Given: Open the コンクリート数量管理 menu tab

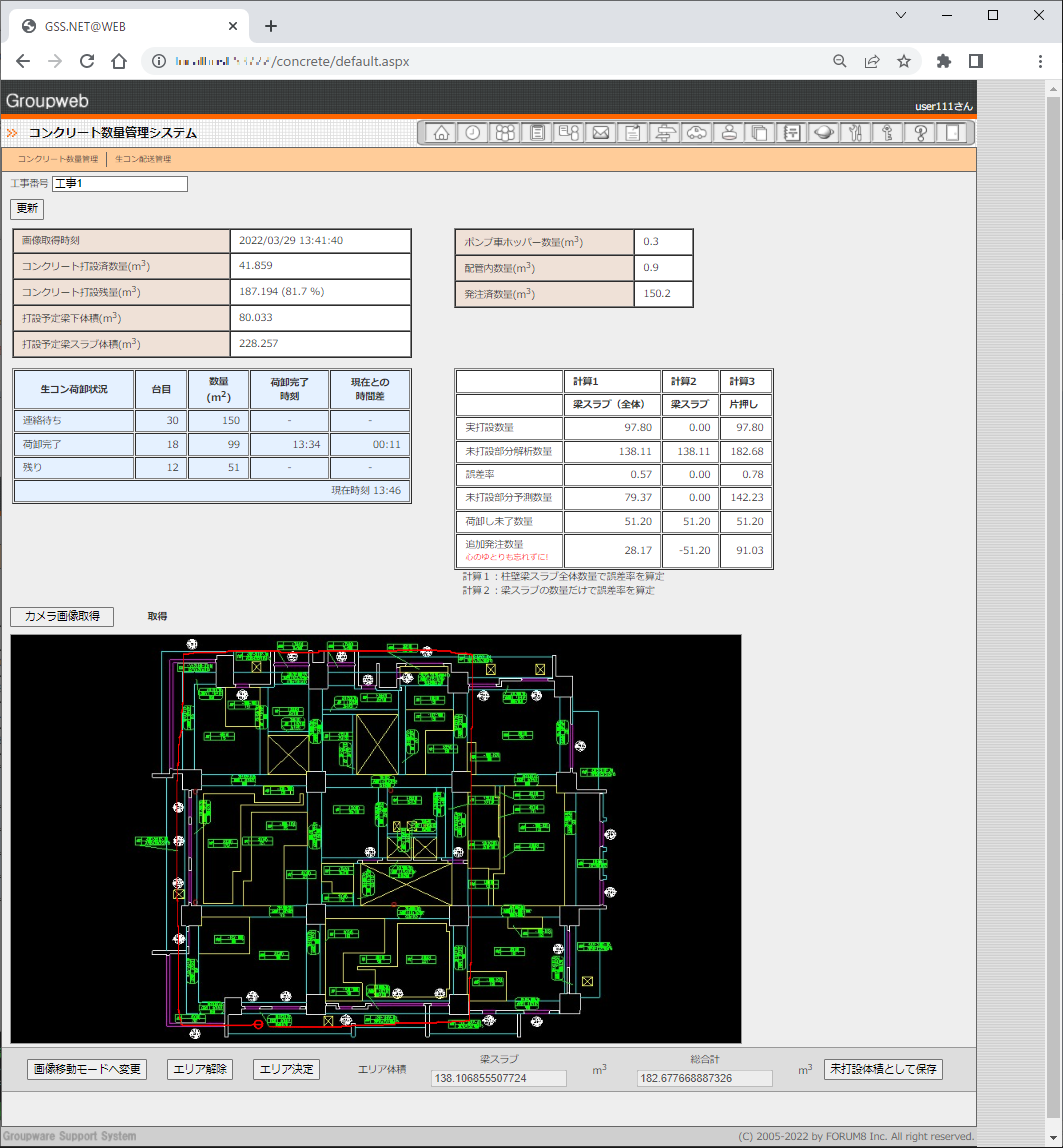Looking at the screenshot, I should tap(58, 159).
